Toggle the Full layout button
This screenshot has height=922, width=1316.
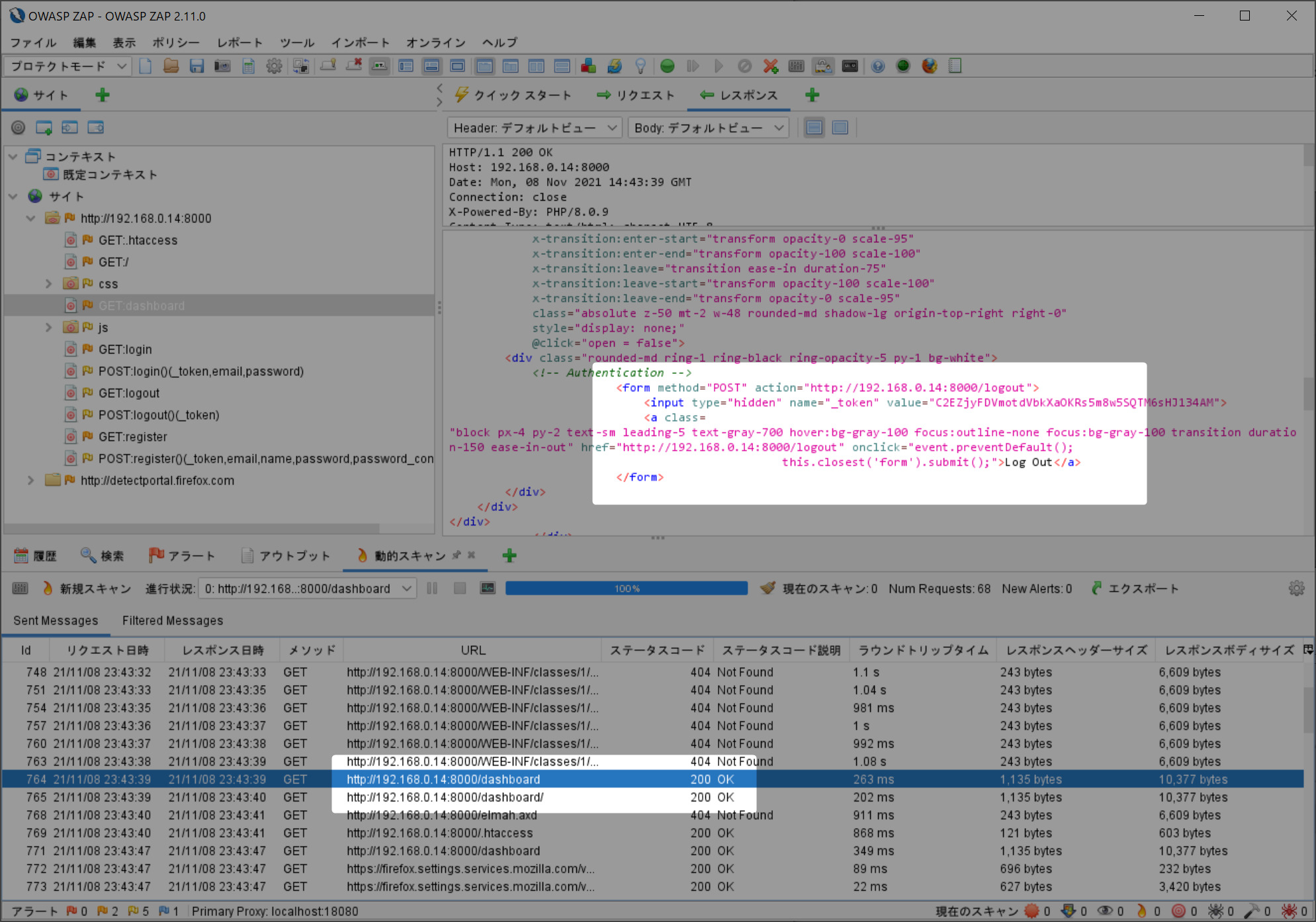tap(457, 66)
